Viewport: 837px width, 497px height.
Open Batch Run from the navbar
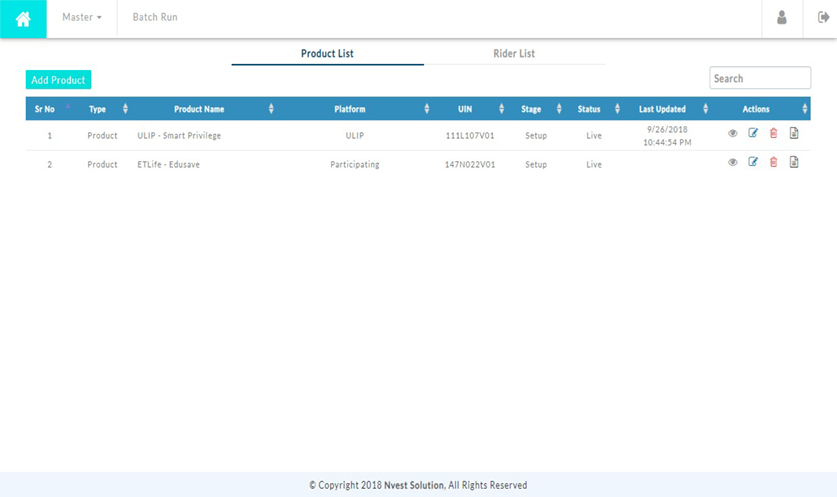pos(155,18)
